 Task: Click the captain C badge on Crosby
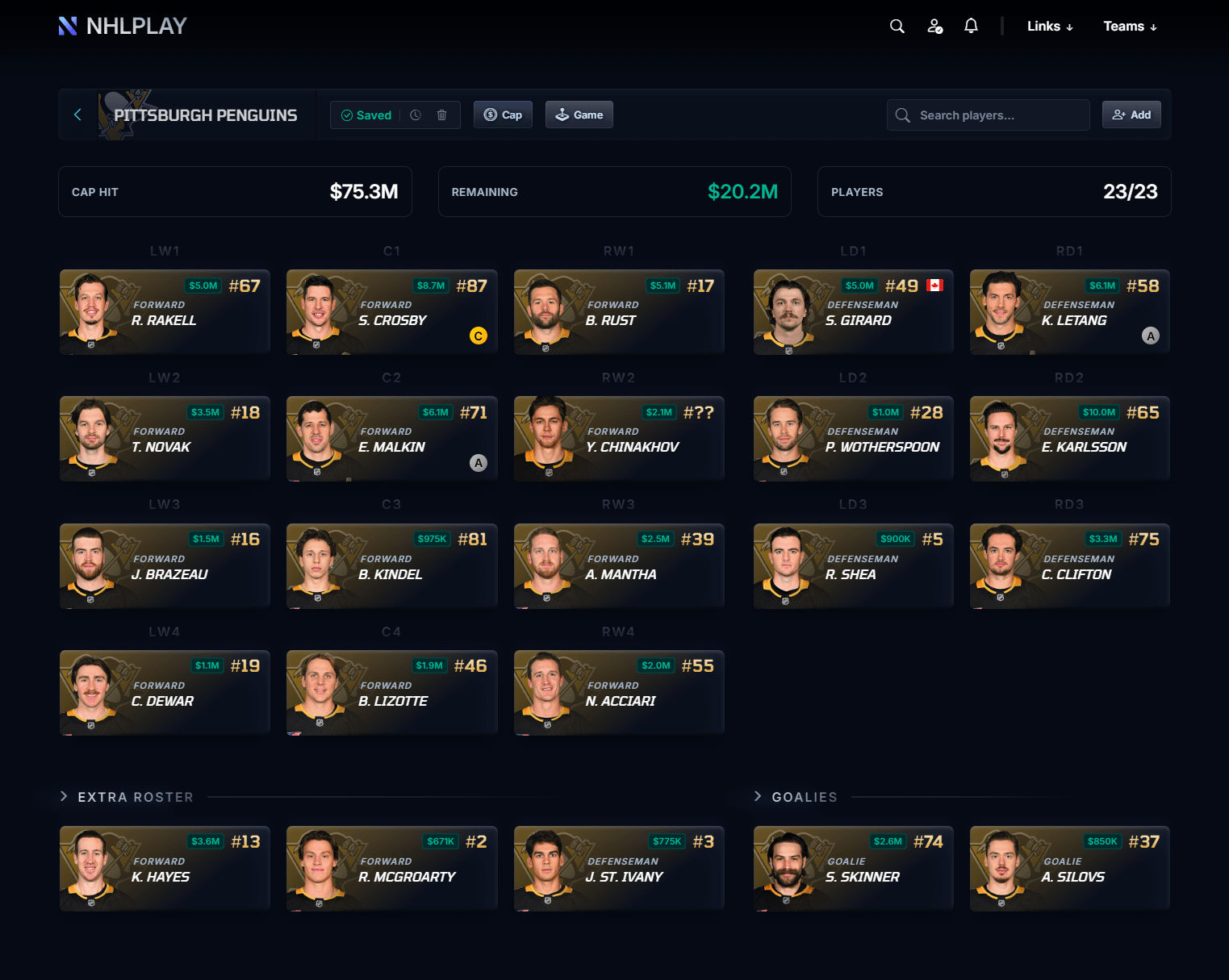(479, 336)
